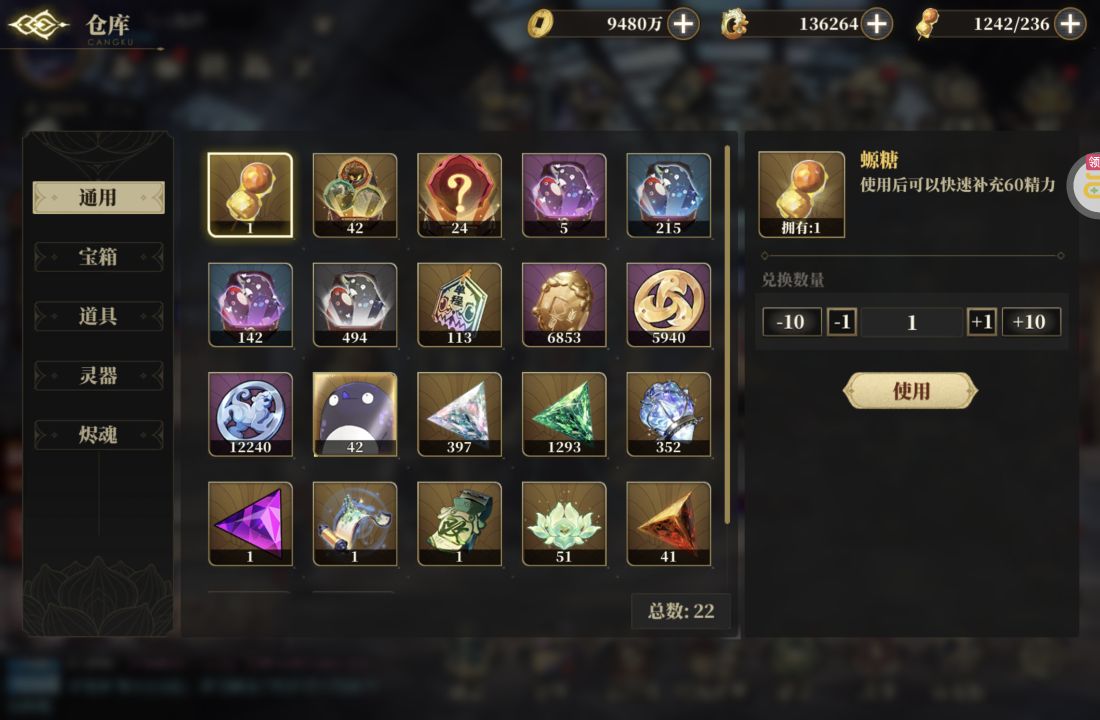Viewport: 1100px width, 720px height.
Task: Add gold coins with the plus button
Action: tap(683, 24)
